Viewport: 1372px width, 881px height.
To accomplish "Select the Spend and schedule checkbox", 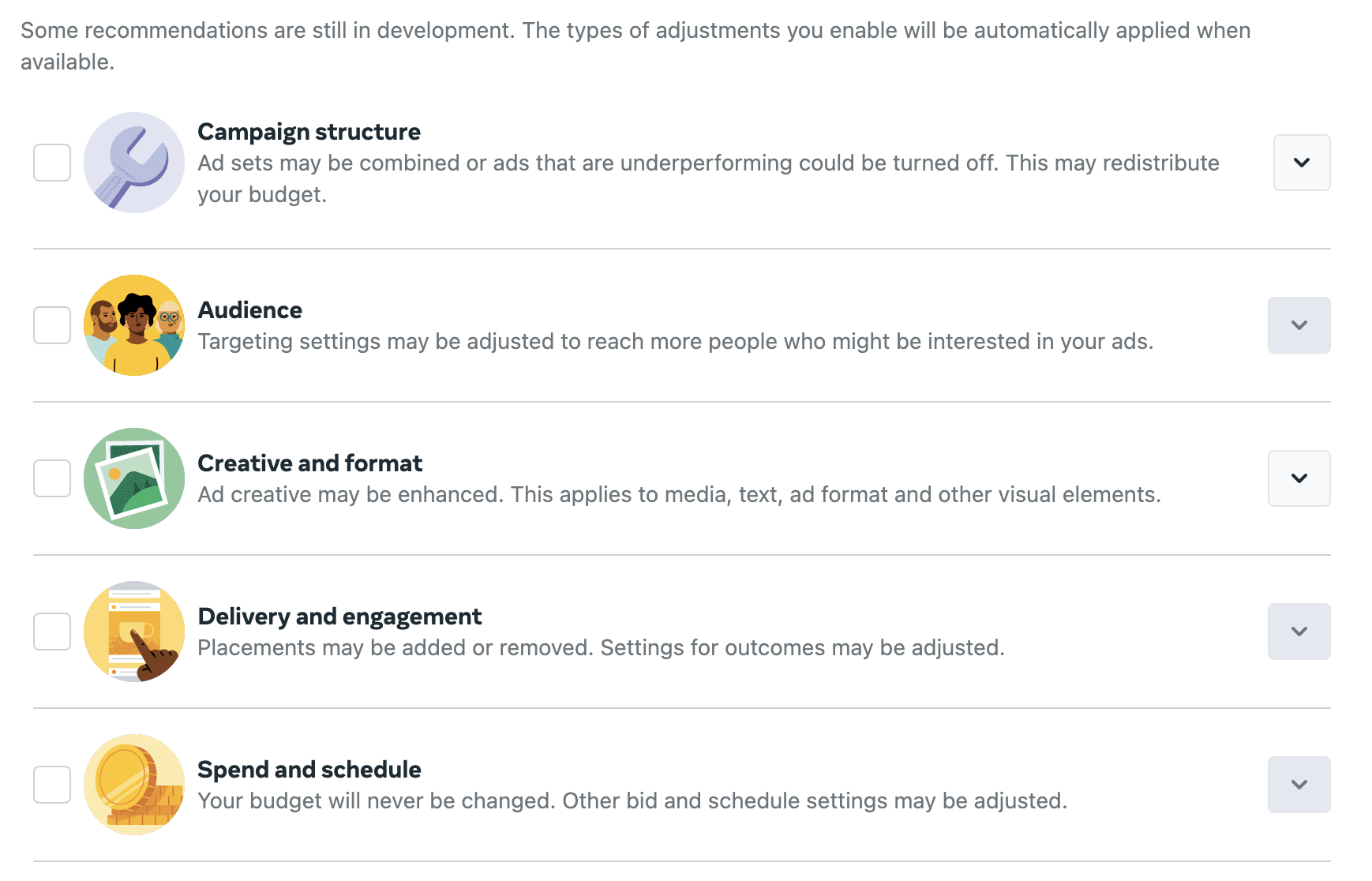I will (x=52, y=785).
